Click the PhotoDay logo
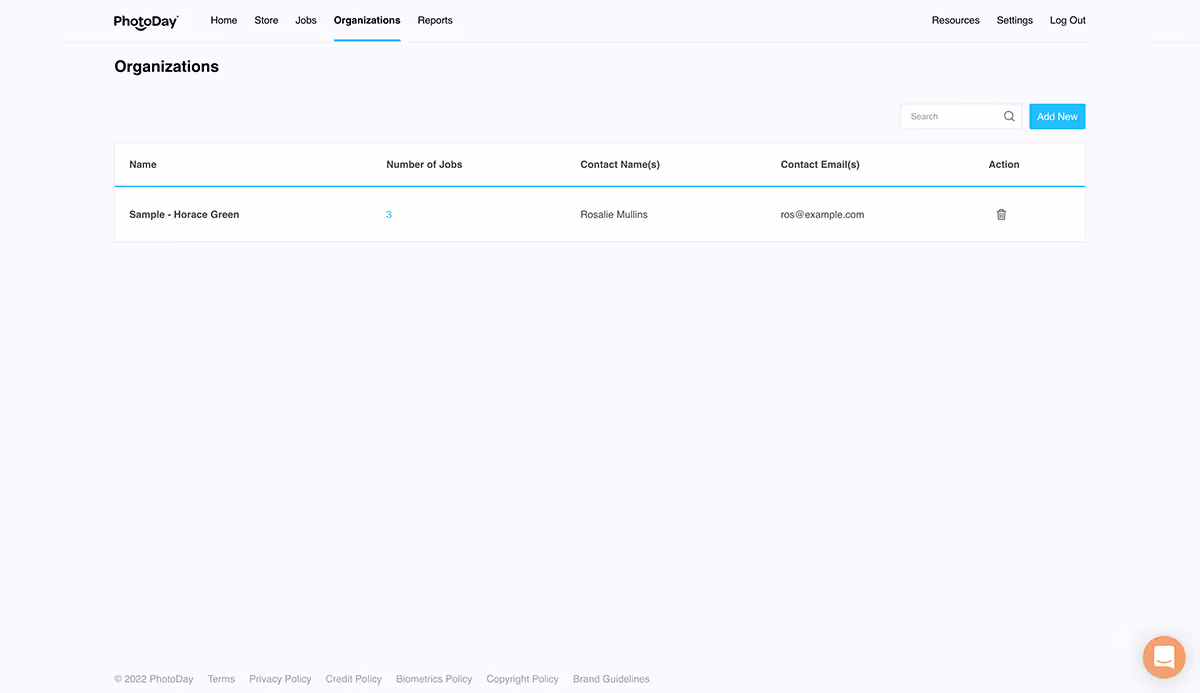Image resolution: width=1200 pixels, height=693 pixels. point(146,21)
